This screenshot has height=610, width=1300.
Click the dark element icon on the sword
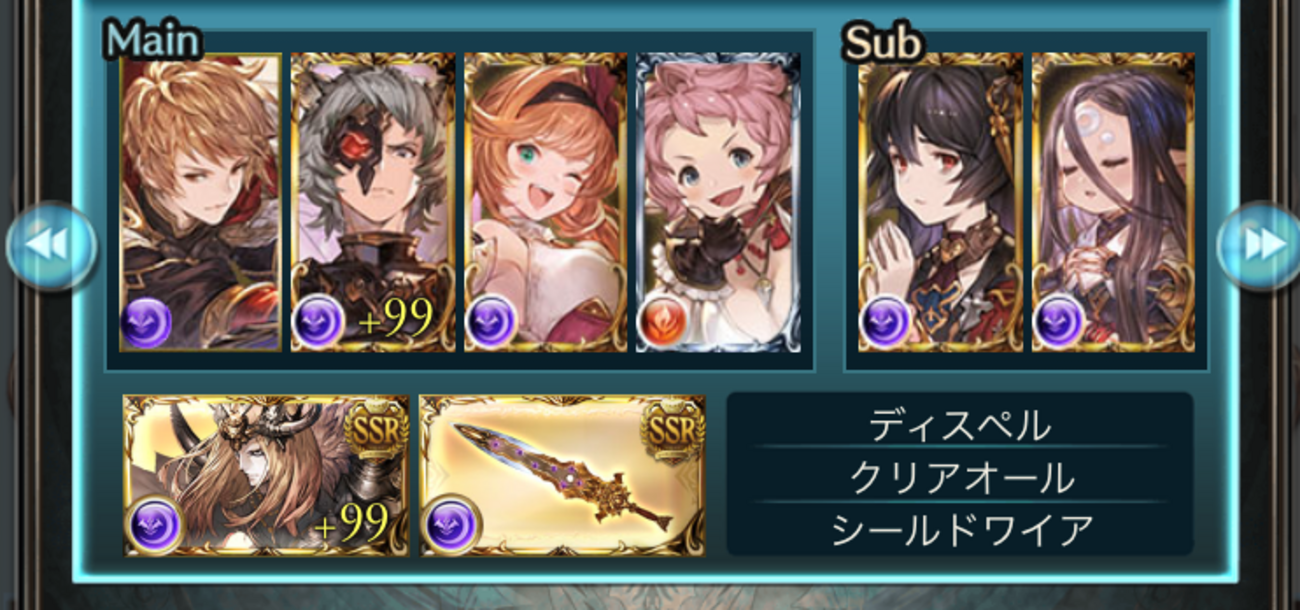coord(451,523)
